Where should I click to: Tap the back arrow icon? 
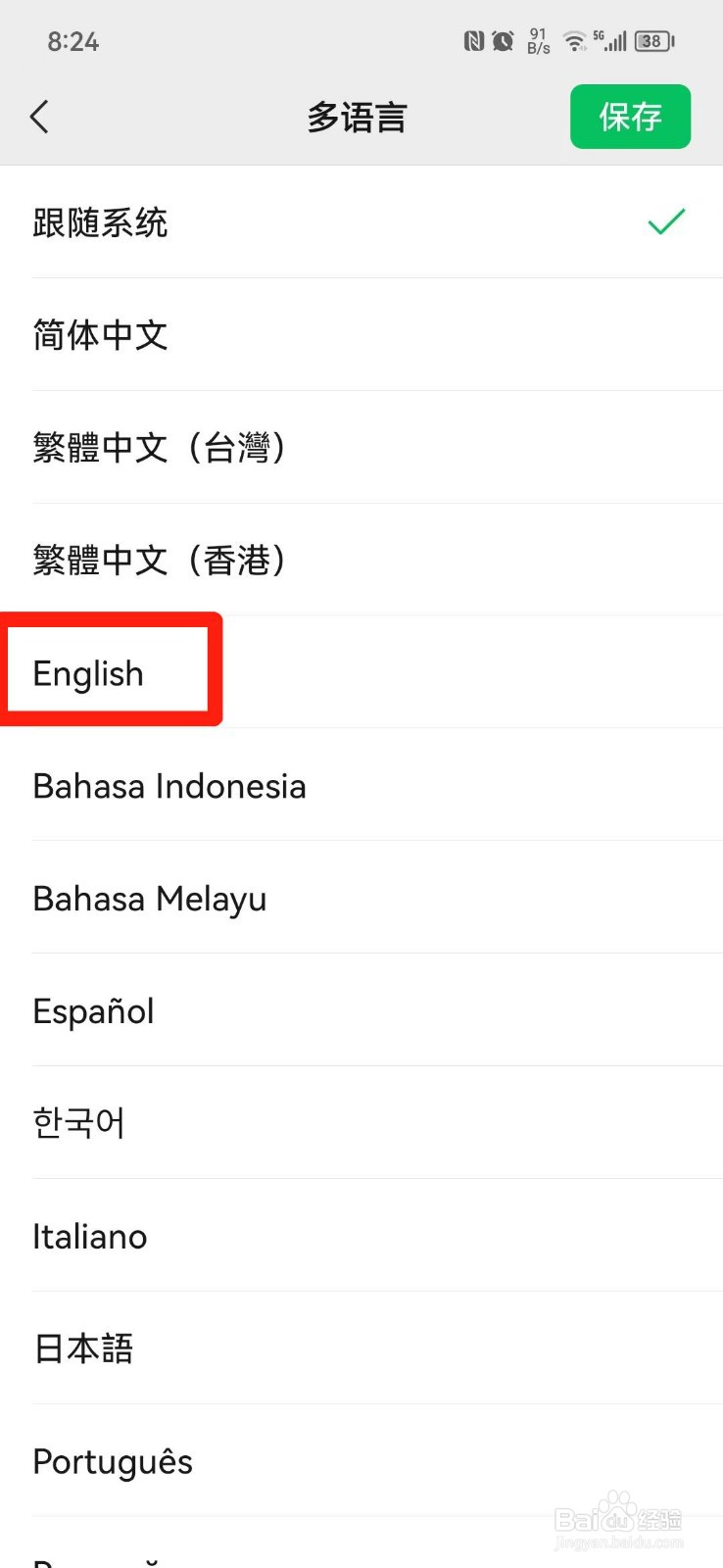pyautogui.click(x=39, y=117)
